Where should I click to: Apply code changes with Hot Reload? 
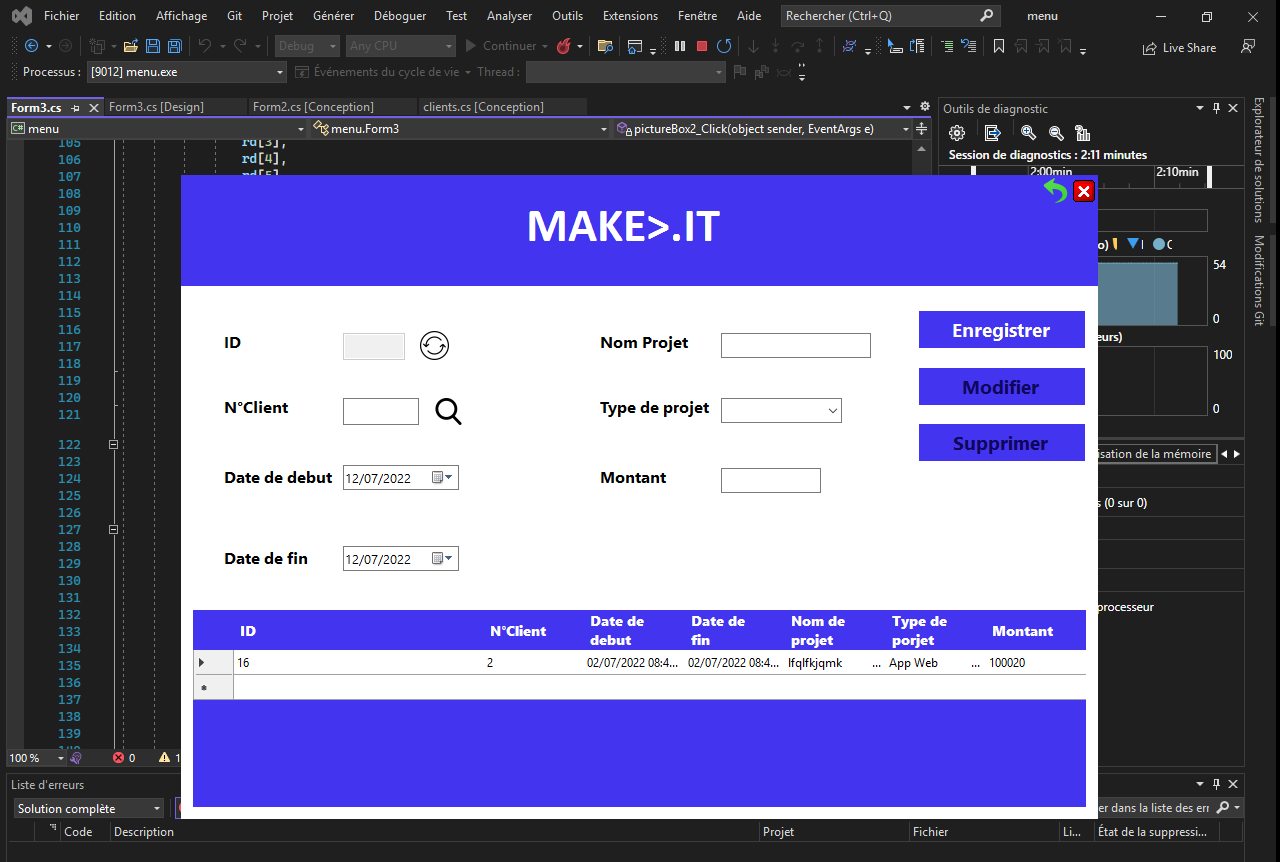tap(565, 45)
